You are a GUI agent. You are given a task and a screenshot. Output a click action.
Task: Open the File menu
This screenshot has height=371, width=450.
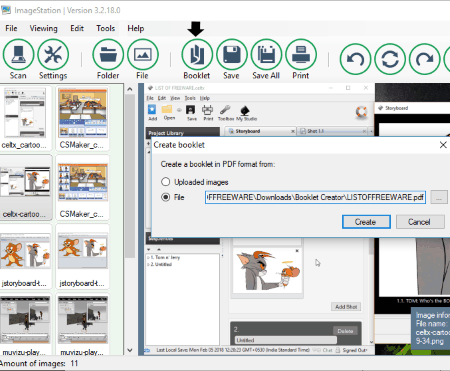point(11,28)
